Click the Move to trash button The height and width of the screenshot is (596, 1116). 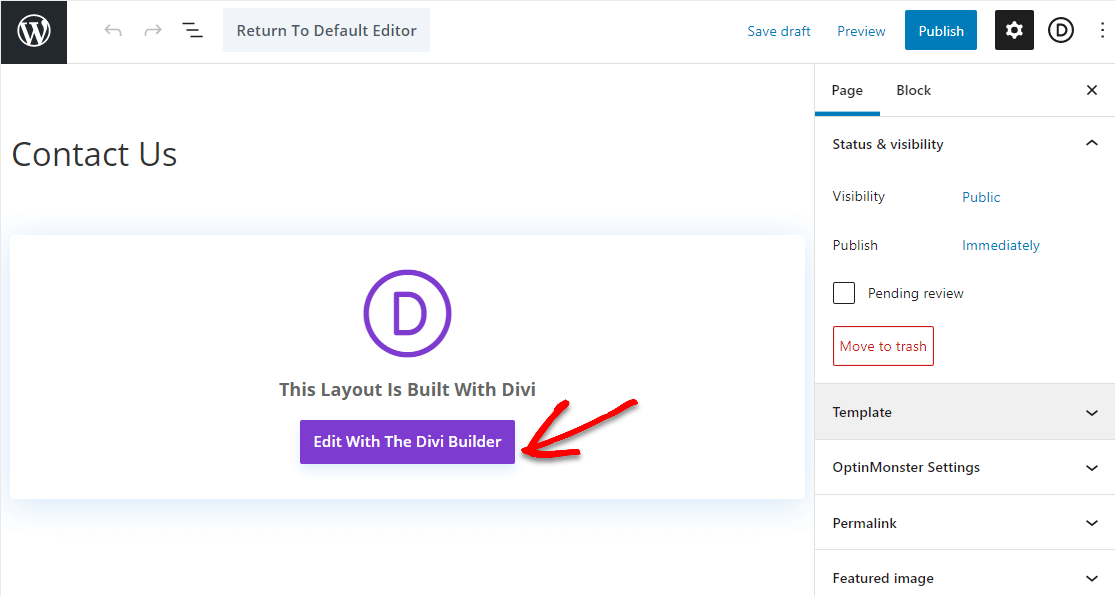[x=883, y=346]
